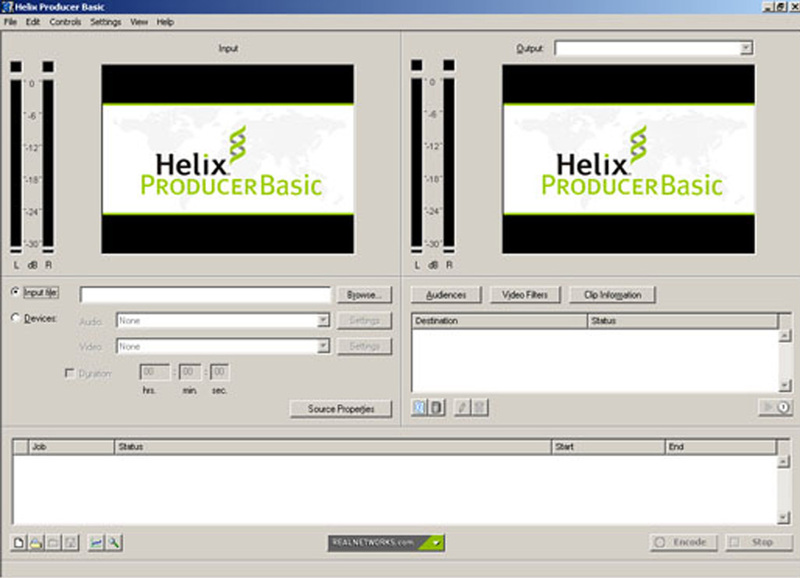Click the RealNetworks.com banner arrow
The width and height of the screenshot is (800, 578).
437,543
